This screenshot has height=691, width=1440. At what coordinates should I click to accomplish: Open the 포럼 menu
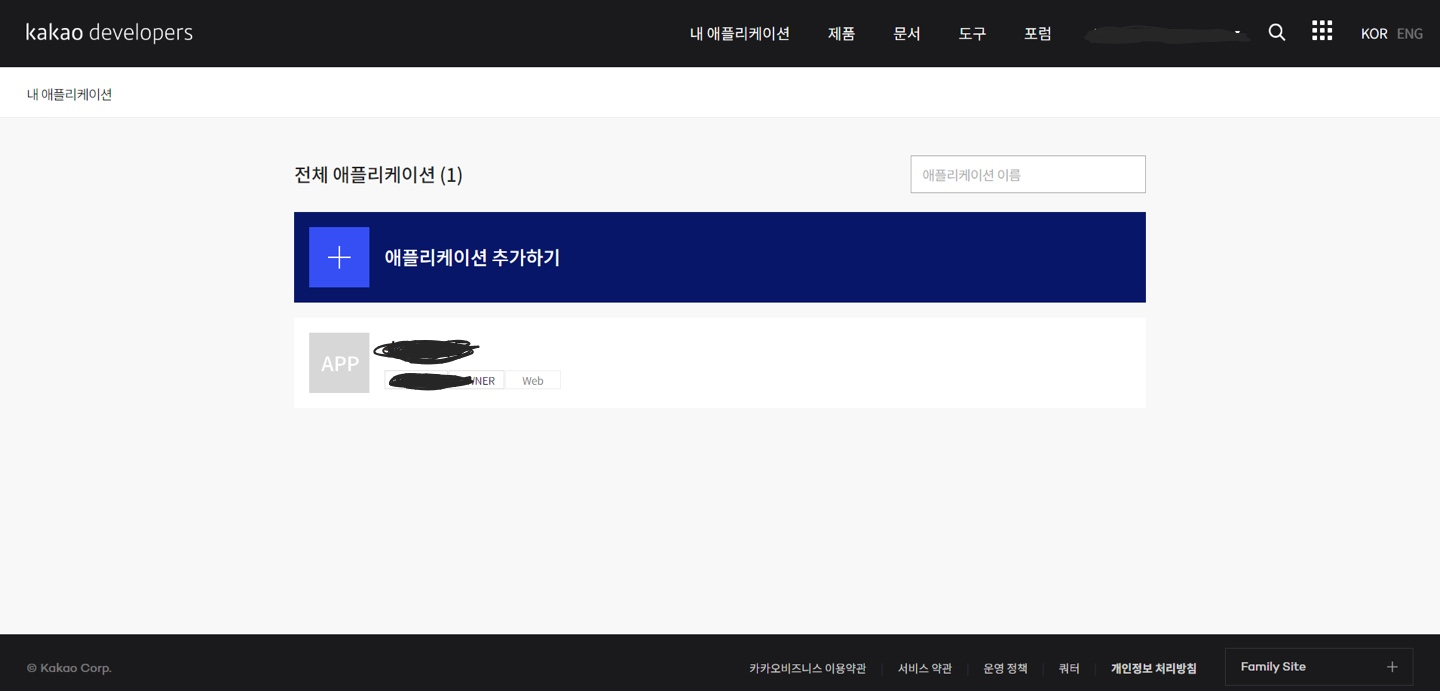pyautogui.click(x=1038, y=34)
